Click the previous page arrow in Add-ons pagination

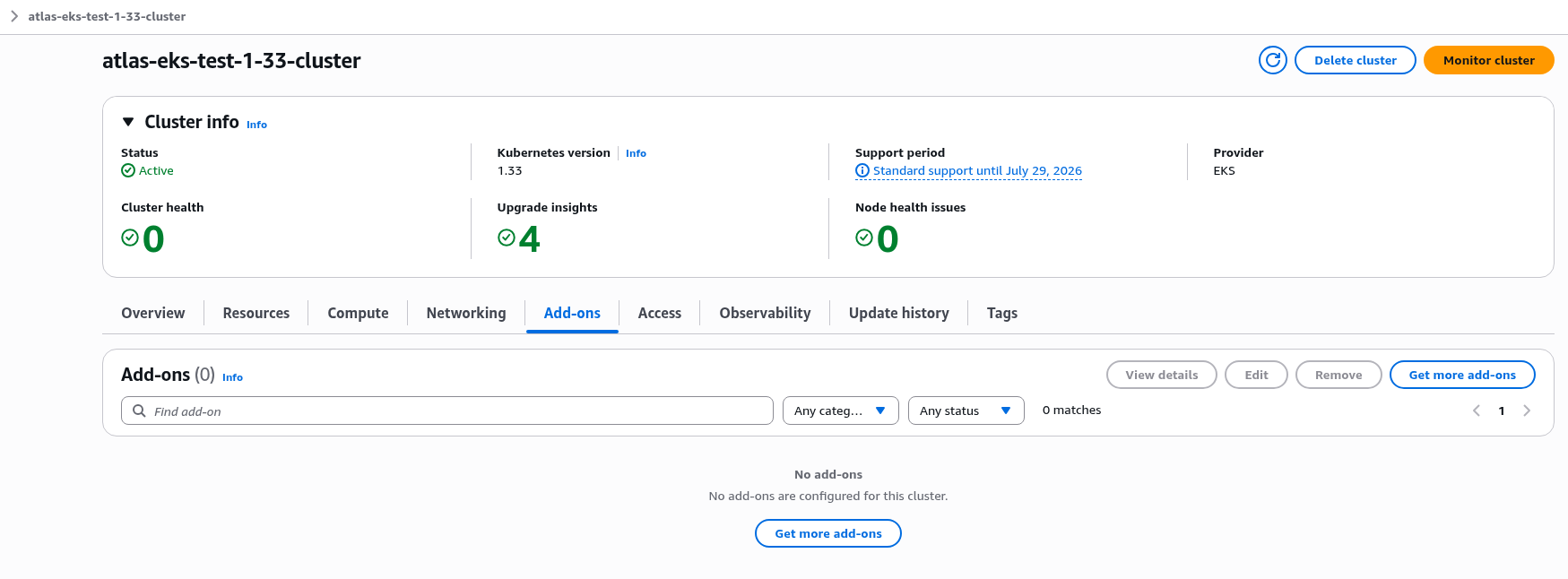coord(1477,410)
